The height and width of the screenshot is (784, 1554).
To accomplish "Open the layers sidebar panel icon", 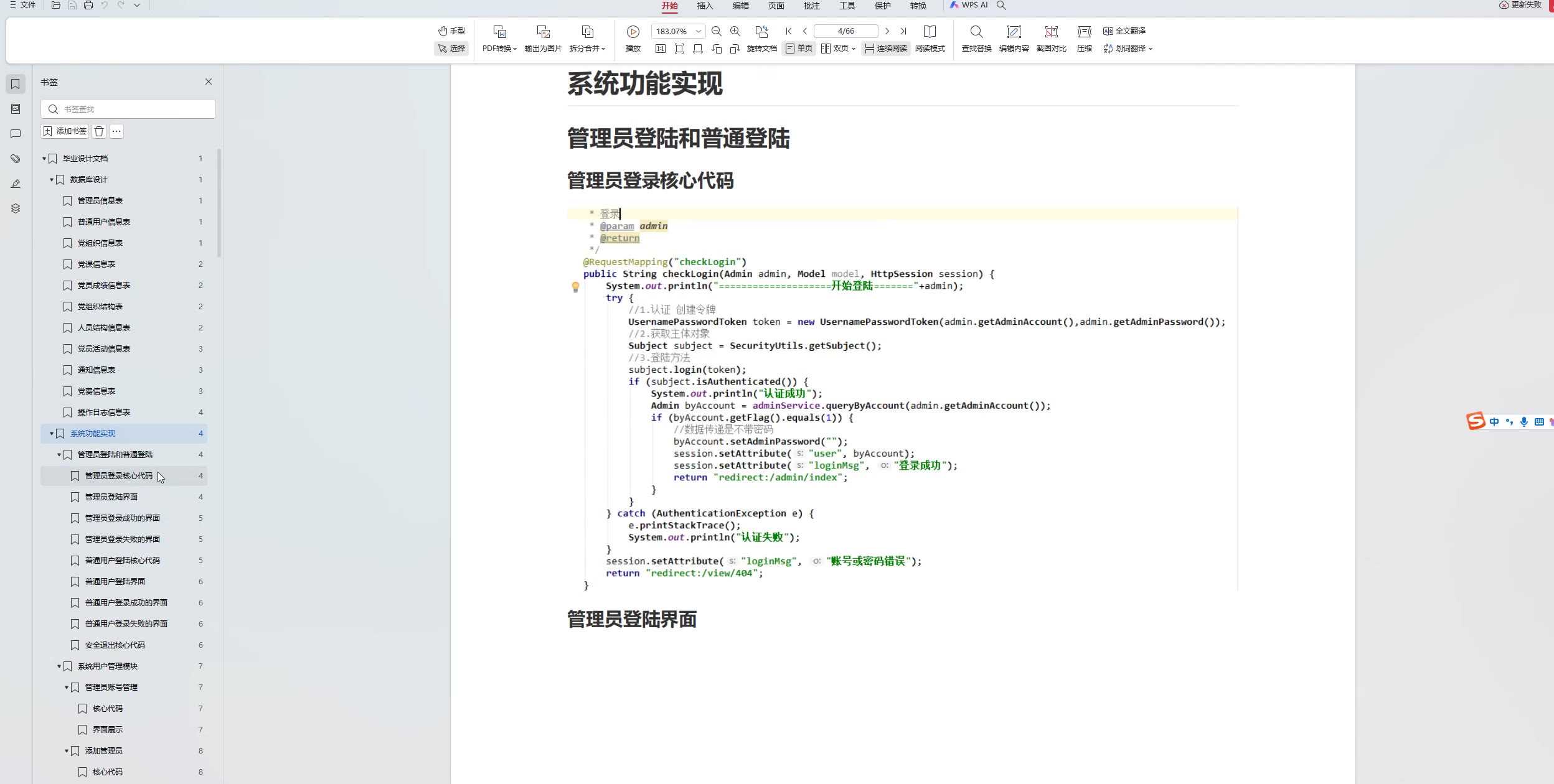I will click(x=16, y=208).
